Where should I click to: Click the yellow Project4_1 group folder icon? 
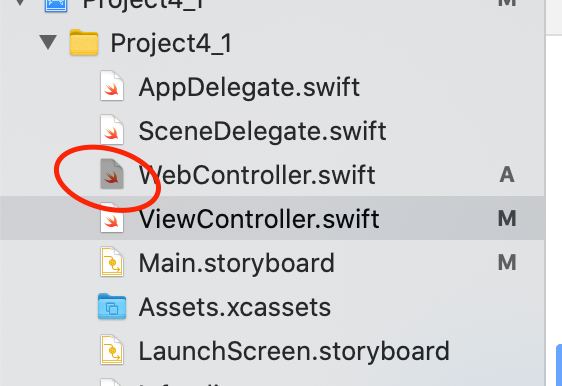[x=84, y=43]
